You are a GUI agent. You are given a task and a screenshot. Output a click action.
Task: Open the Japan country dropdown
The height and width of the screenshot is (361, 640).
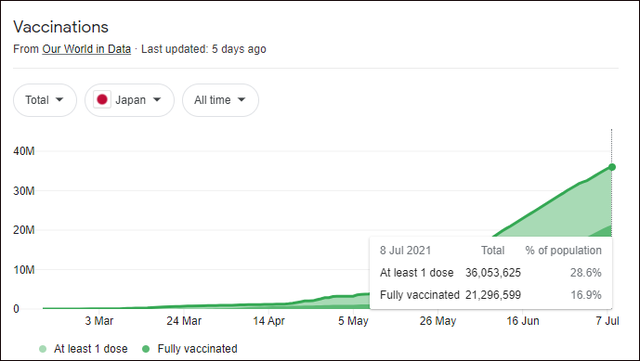click(x=129, y=100)
